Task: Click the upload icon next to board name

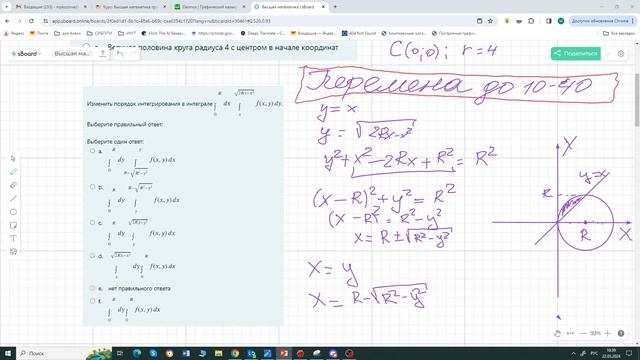Action: 103,53
